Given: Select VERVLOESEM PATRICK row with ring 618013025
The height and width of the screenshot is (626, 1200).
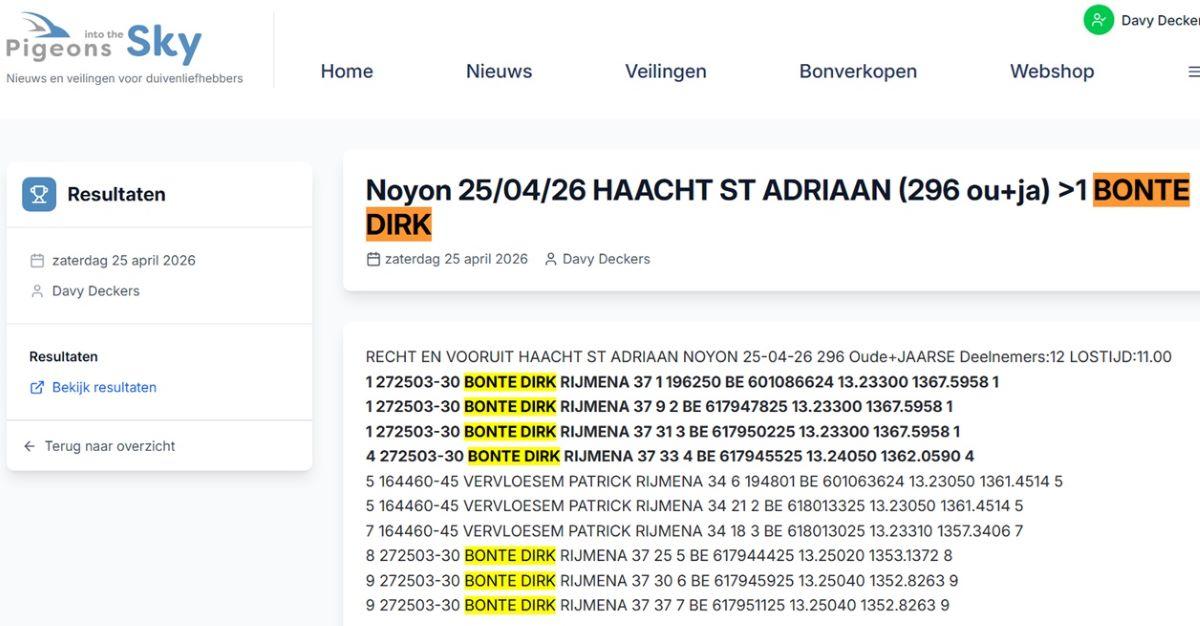Looking at the screenshot, I should (695, 531).
